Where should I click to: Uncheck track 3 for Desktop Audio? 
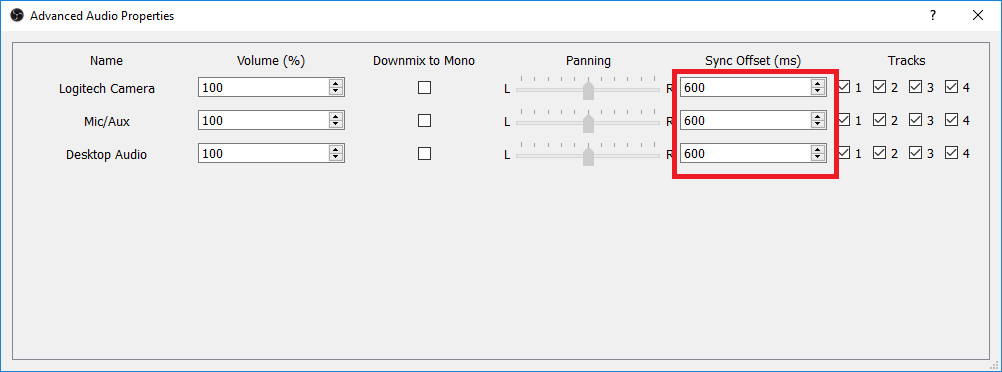916,153
